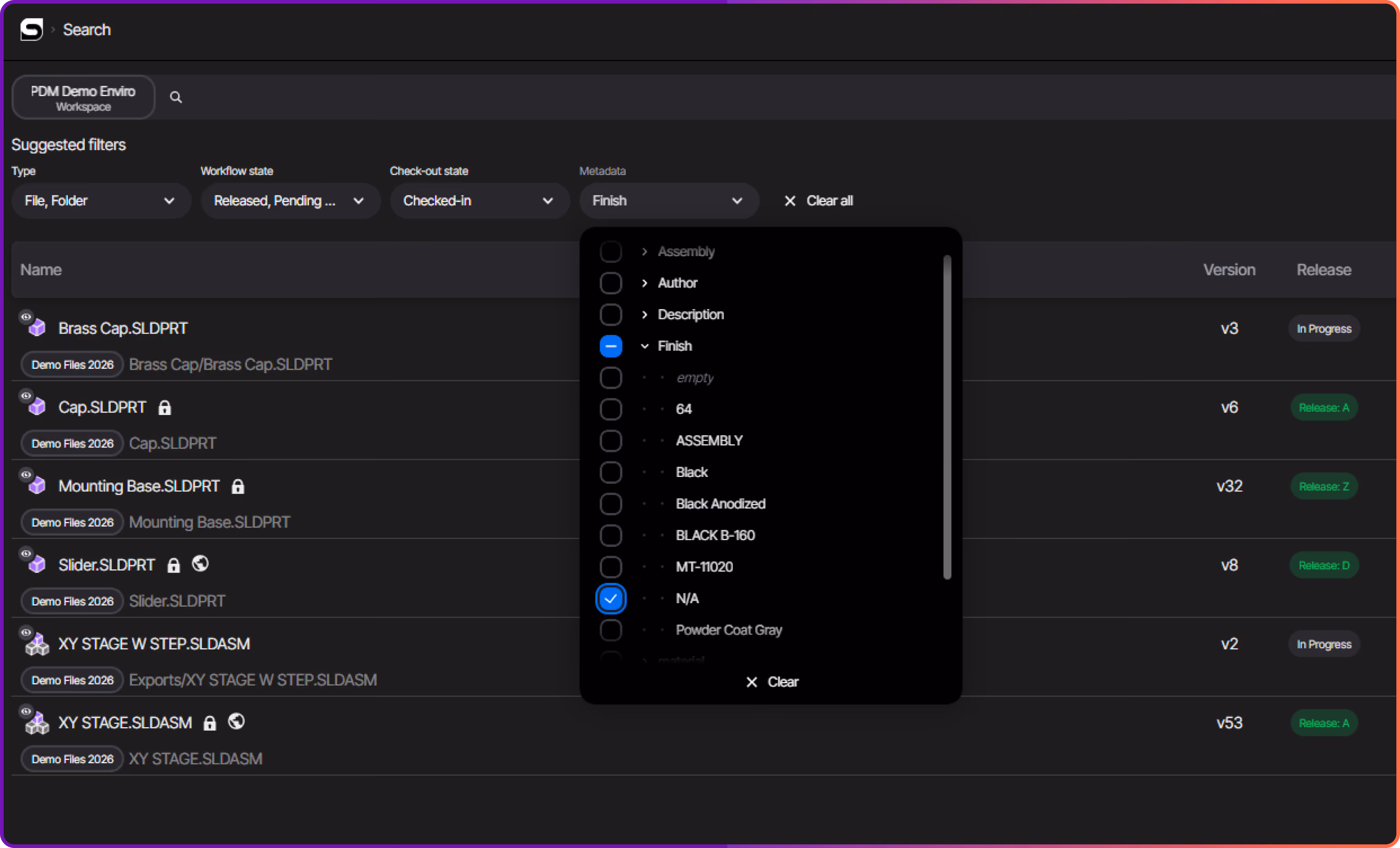Click the Release column header
The height and width of the screenshot is (848, 1400).
tap(1324, 269)
